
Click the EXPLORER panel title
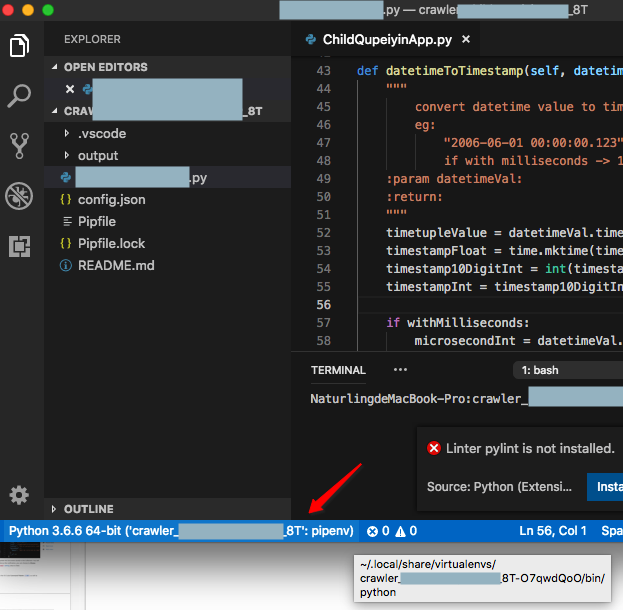coord(92,39)
